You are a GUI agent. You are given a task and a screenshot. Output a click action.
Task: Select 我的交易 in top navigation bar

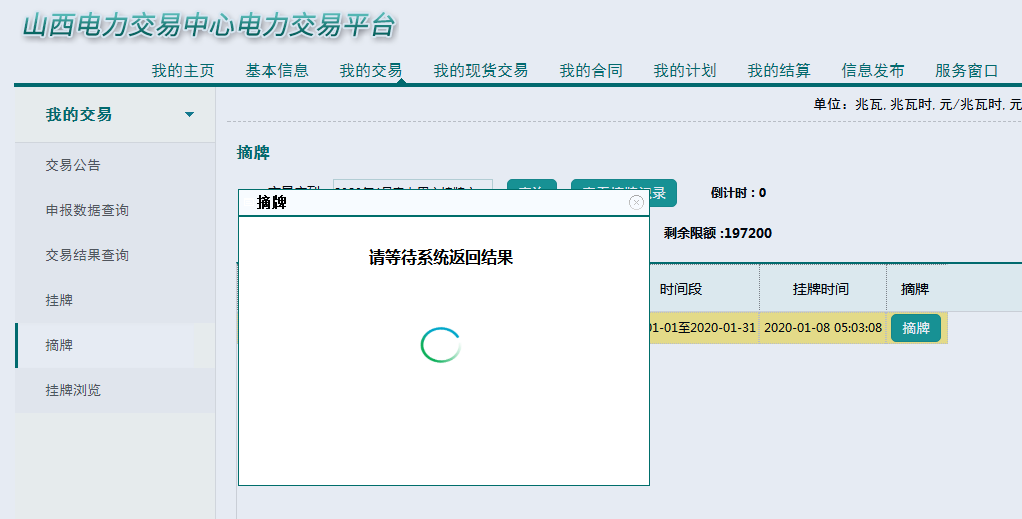pyautogui.click(x=371, y=71)
